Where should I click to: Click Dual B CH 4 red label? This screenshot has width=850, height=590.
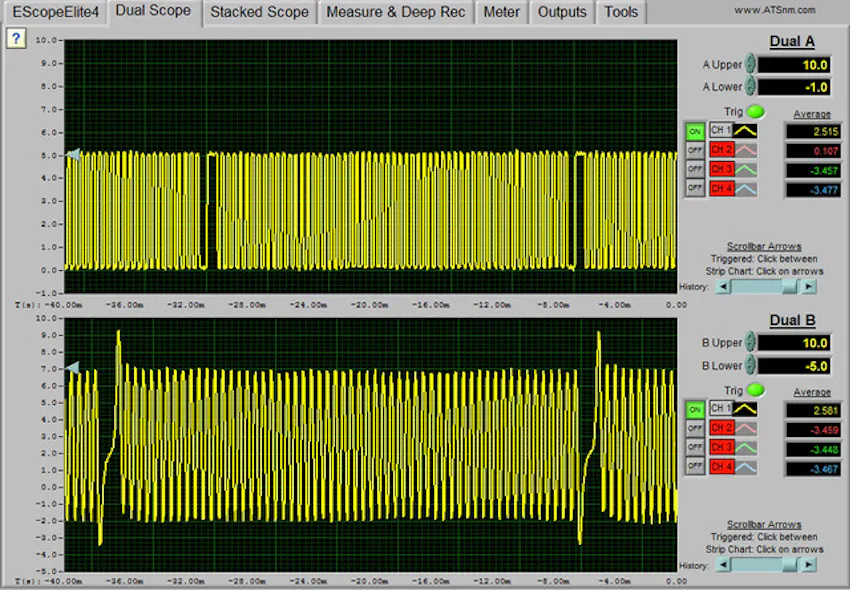point(722,467)
